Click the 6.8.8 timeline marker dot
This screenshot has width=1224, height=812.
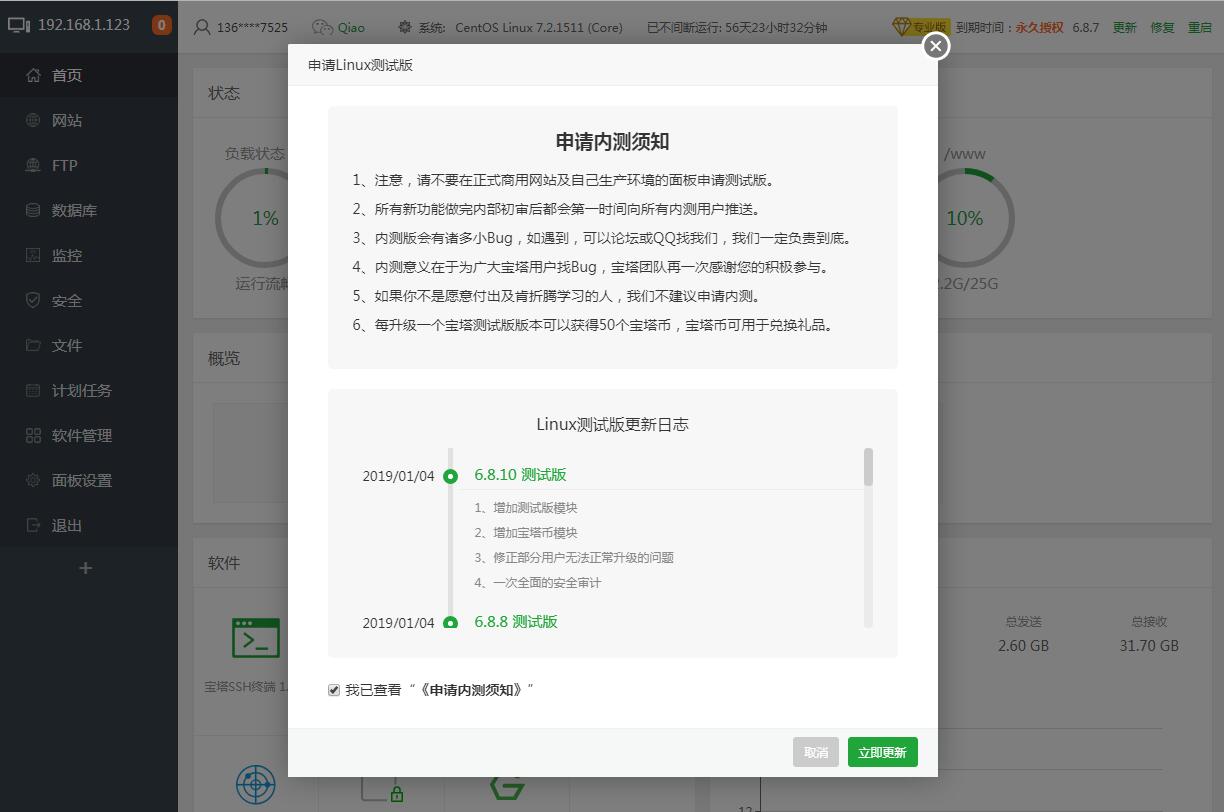click(x=451, y=622)
